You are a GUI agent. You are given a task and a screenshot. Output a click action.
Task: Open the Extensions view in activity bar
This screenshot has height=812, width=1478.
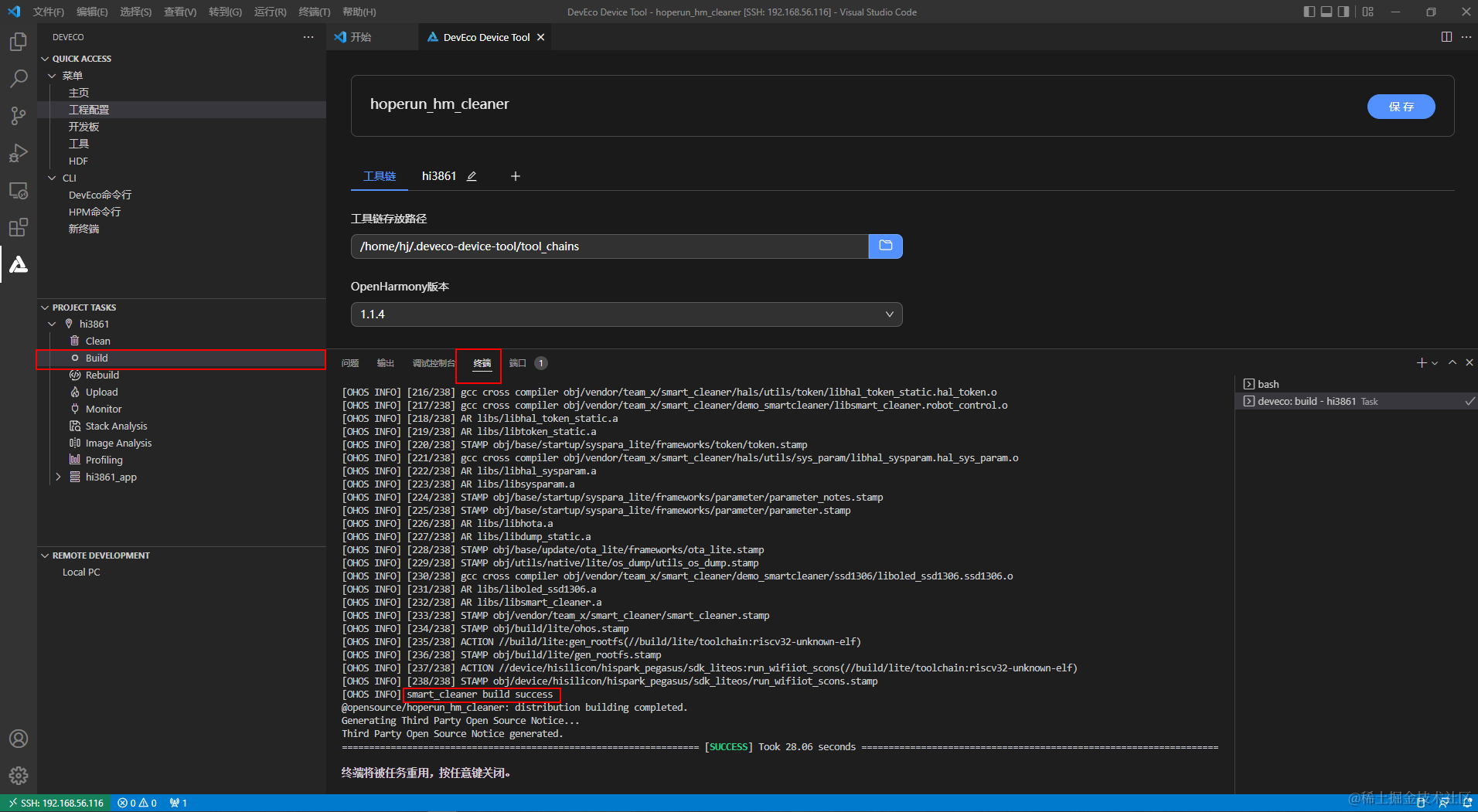[19, 227]
